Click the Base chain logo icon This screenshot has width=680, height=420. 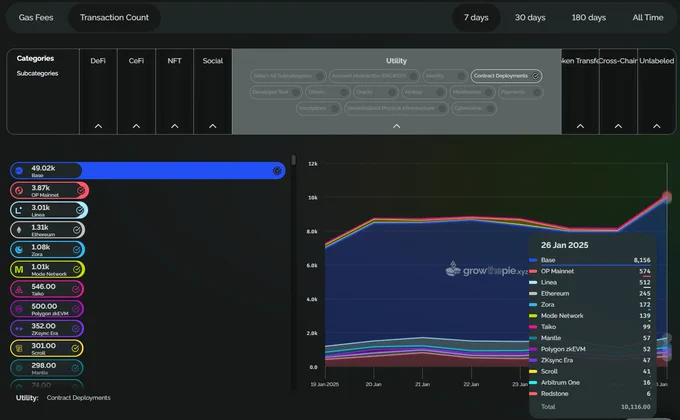(19, 171)
